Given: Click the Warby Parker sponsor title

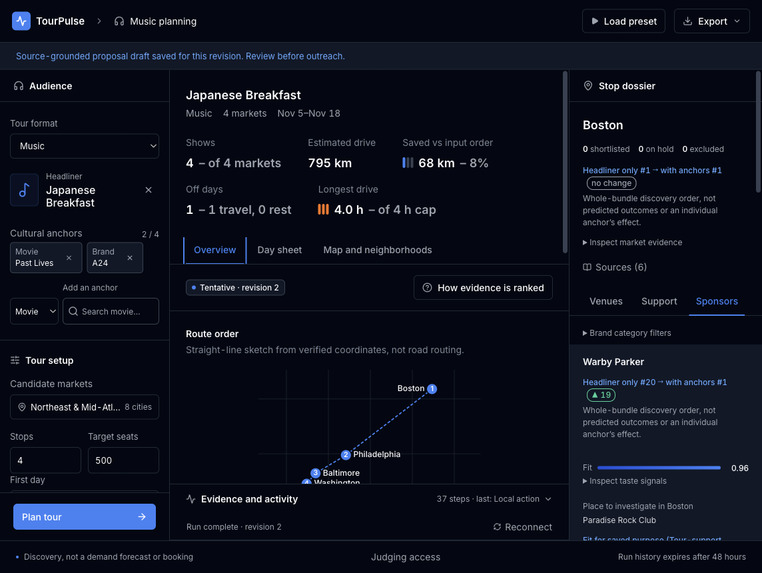Looking at the screenshot, I should click(613, 362).
